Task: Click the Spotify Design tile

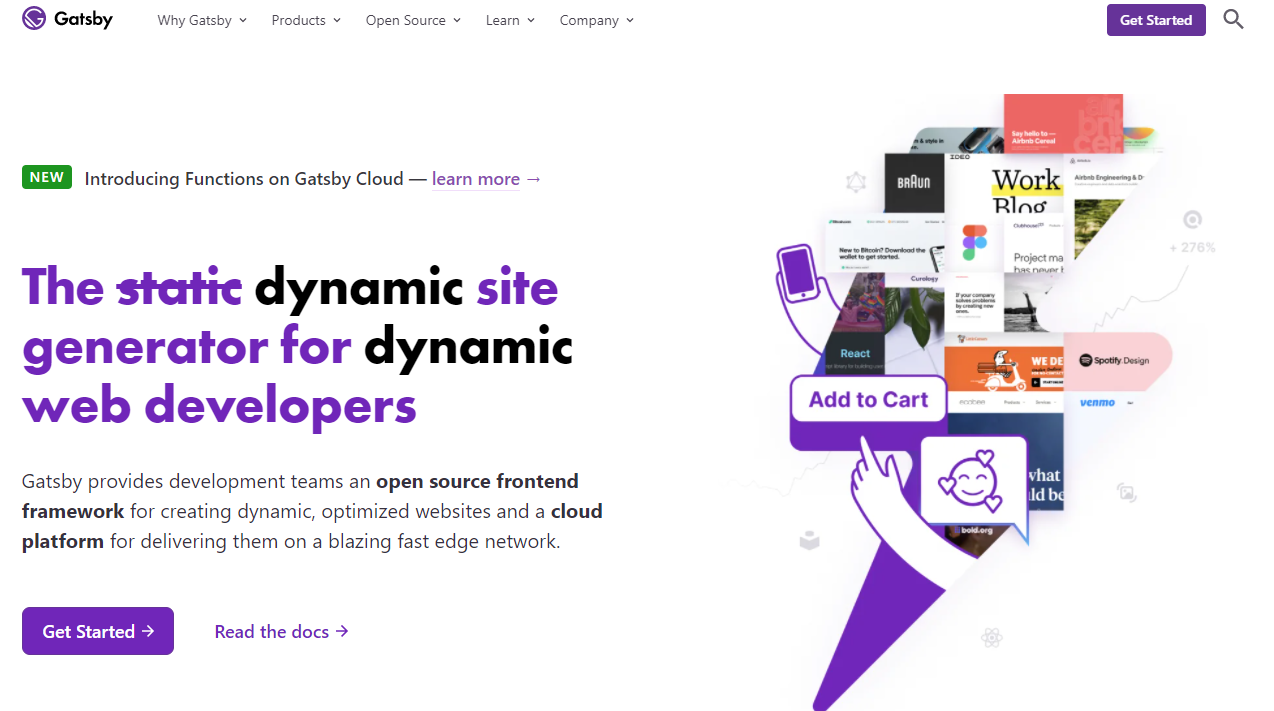Action: click(x=1117, y=360)
